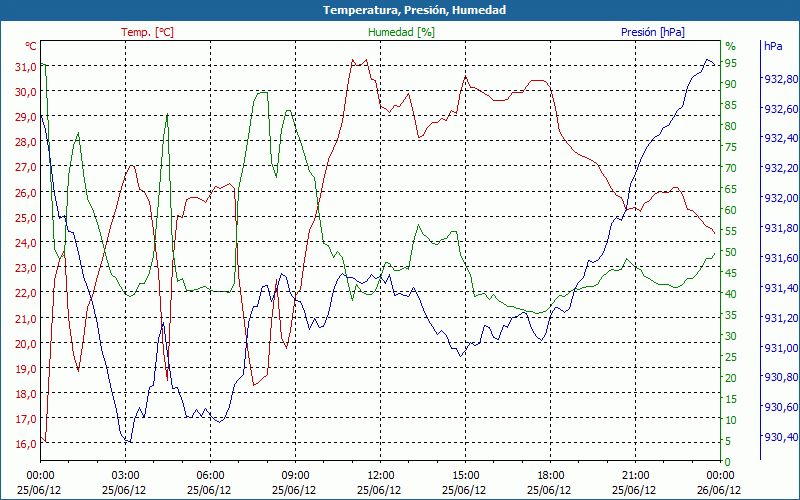Click the '%' unit label on the humidity axis
The image size is (800, 500).
coord(731,46)
